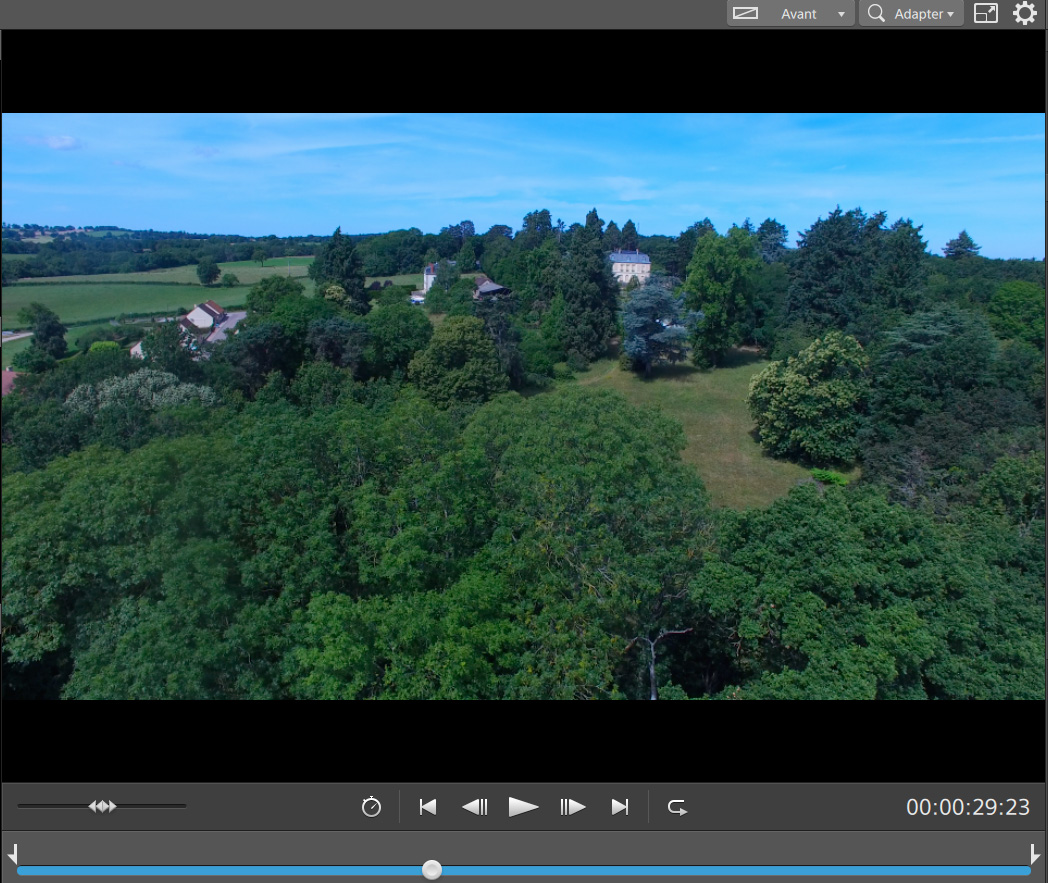This screenshot has width=1048, height=883.
Task: Expand the Adapter zoom dropdown
Action: pyautogui.click(x=950, y=15)
